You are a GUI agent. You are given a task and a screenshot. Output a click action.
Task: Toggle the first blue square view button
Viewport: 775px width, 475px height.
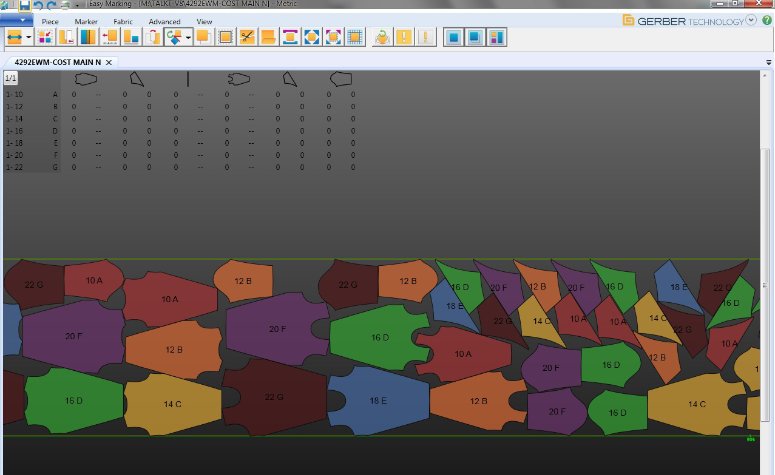454,37
